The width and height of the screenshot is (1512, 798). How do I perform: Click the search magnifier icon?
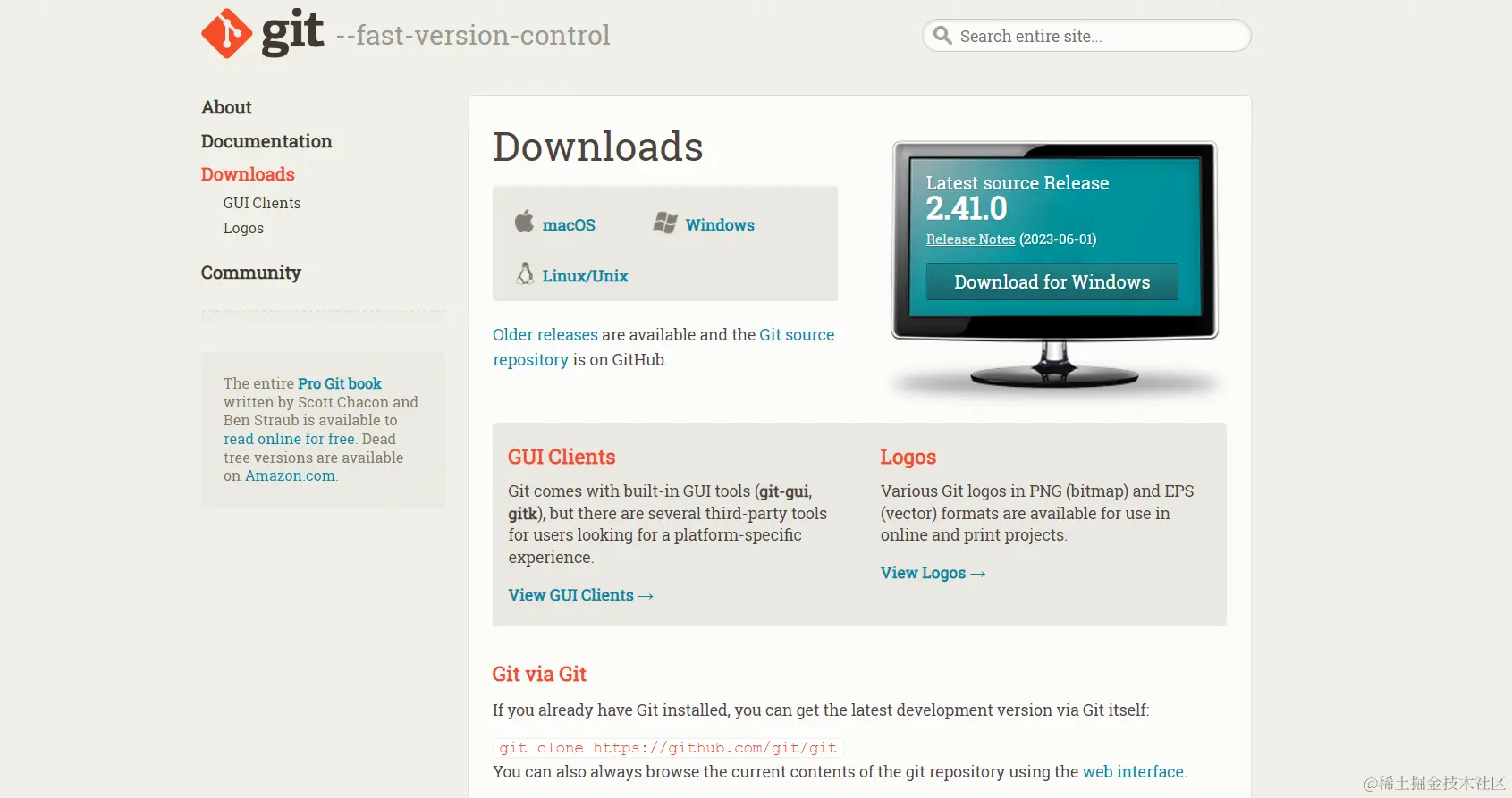tap(942, 36)
